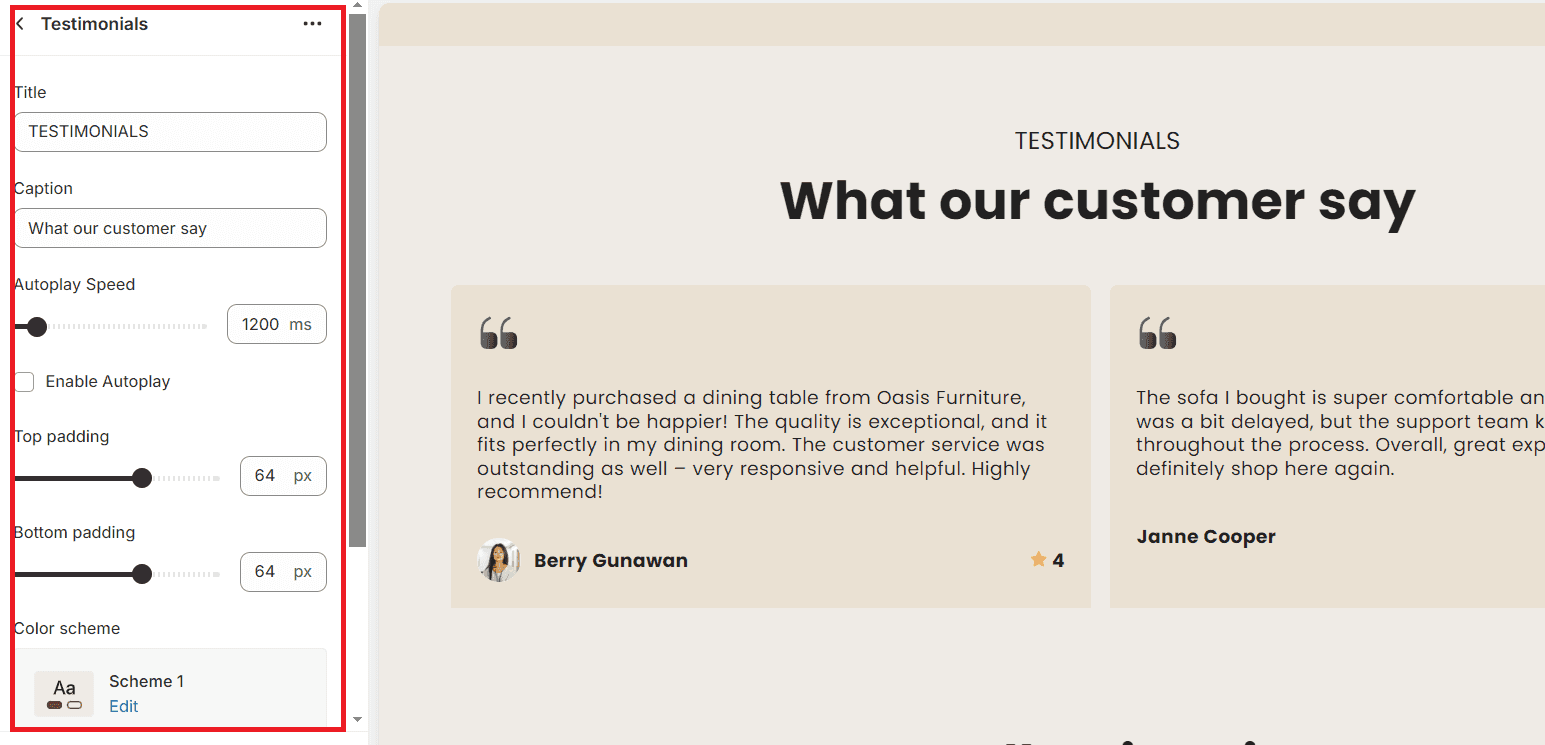Click the star rating icon

tap(1038, 560)
